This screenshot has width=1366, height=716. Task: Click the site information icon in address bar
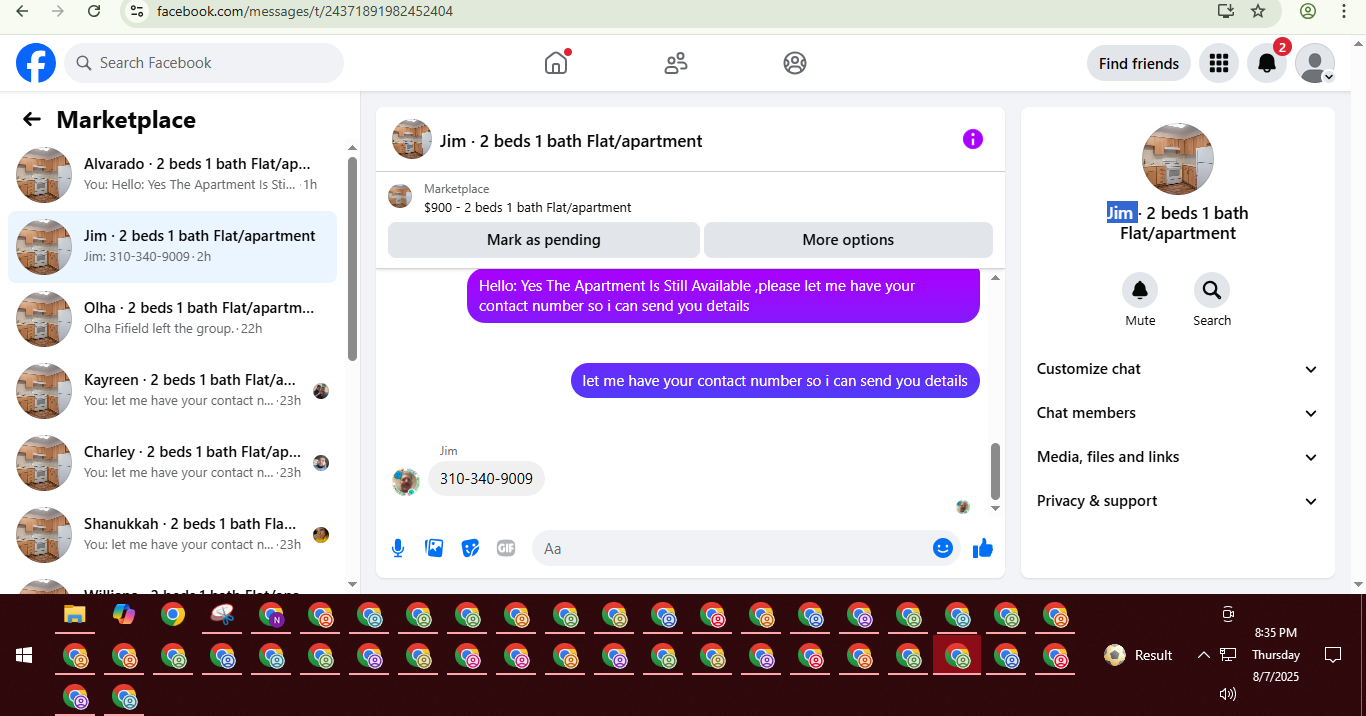(x=138, y=11)
